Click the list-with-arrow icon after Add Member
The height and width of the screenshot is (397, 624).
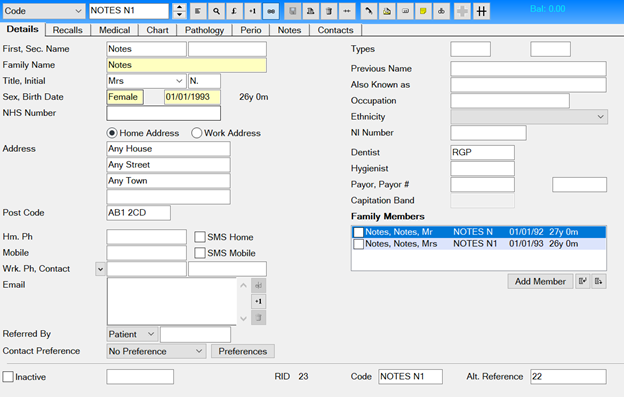pyautogui.click(x=599, y=281)
